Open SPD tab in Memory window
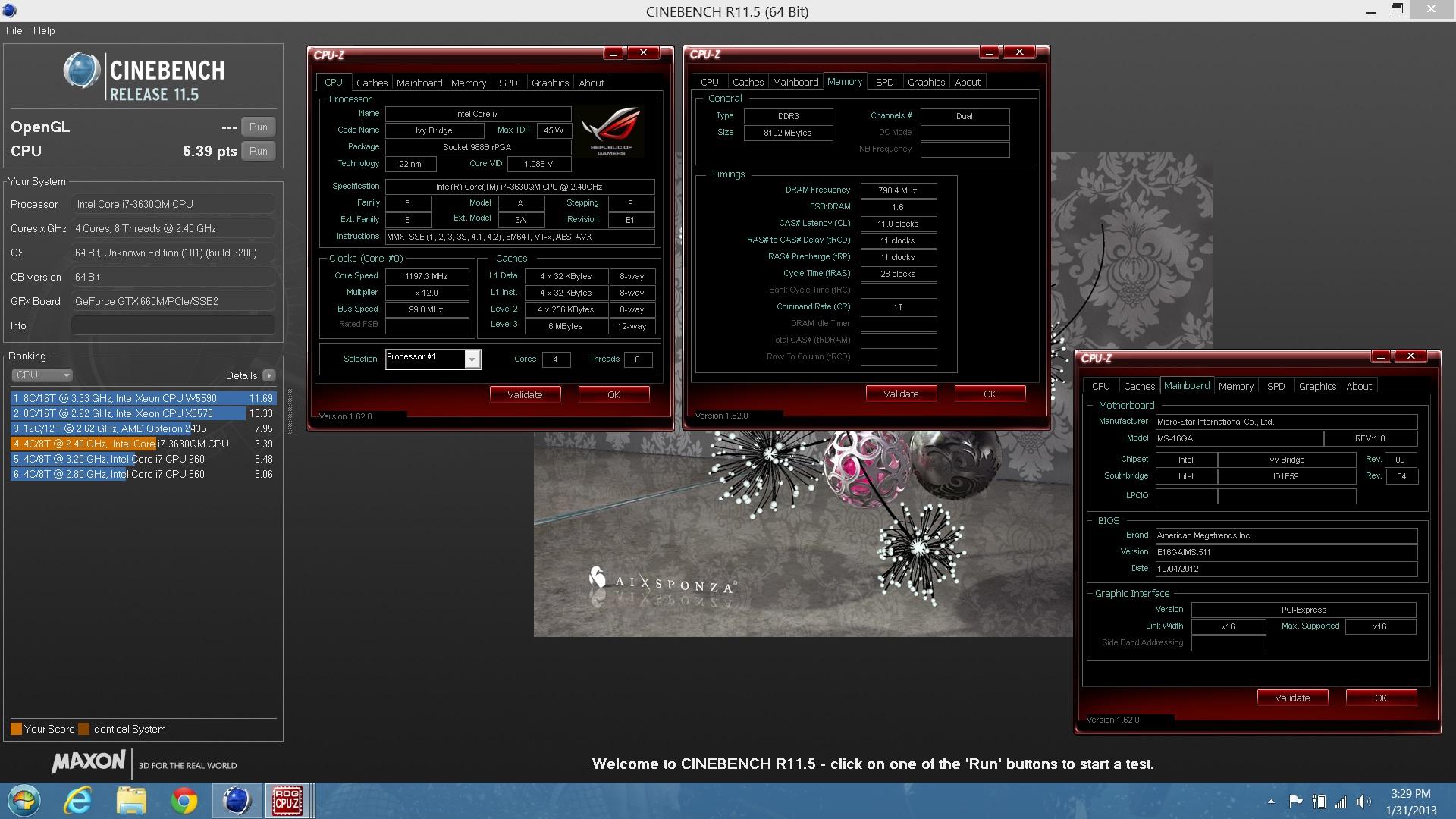 884,82
